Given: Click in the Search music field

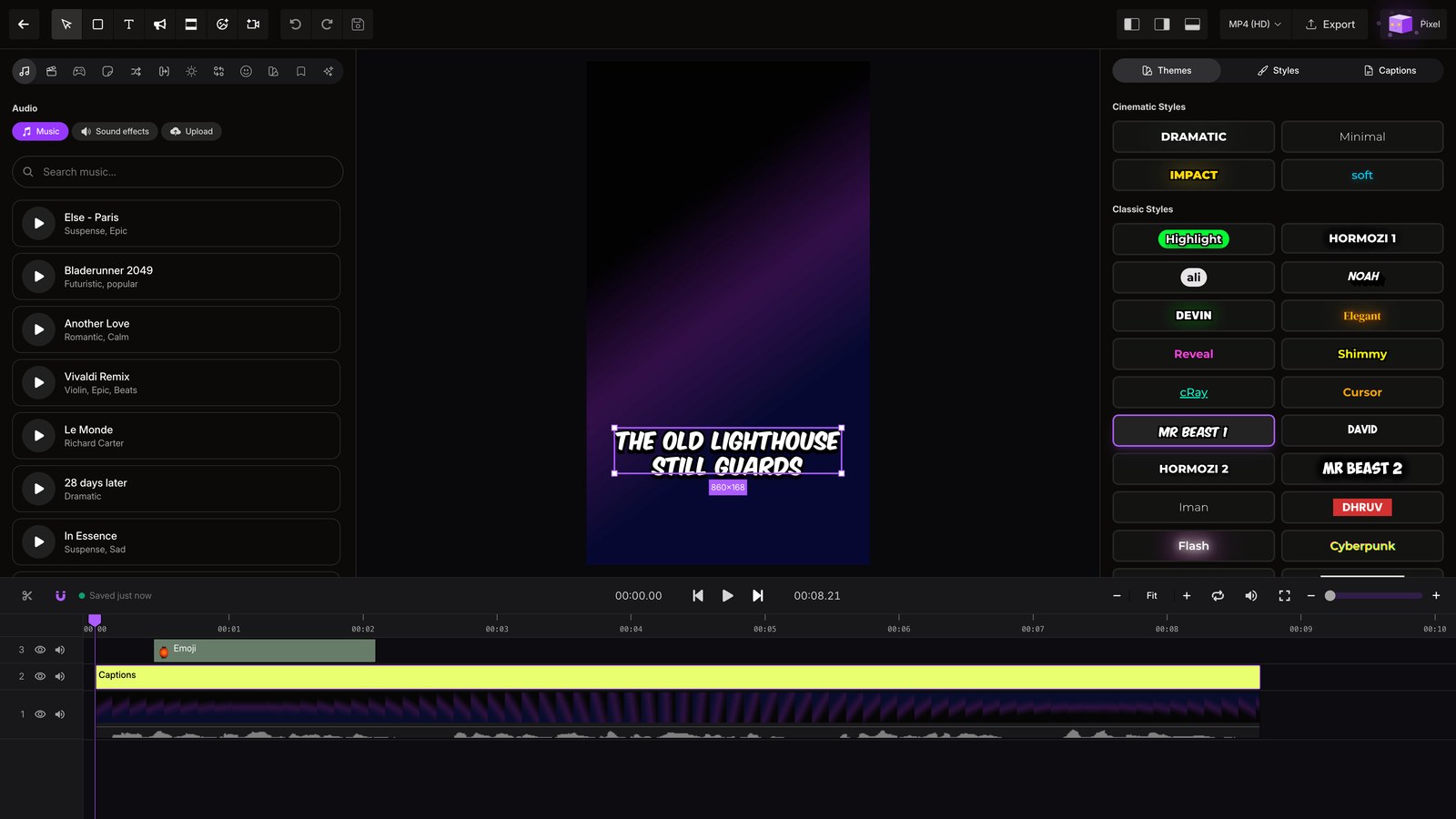Looking at the screenshot, I should click(x=177, y=172).
